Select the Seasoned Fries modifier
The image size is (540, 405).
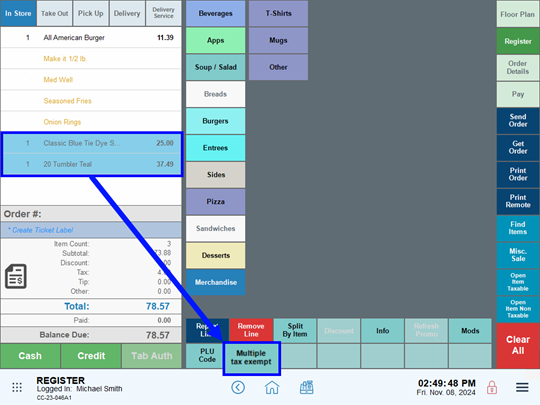(91, 101)
